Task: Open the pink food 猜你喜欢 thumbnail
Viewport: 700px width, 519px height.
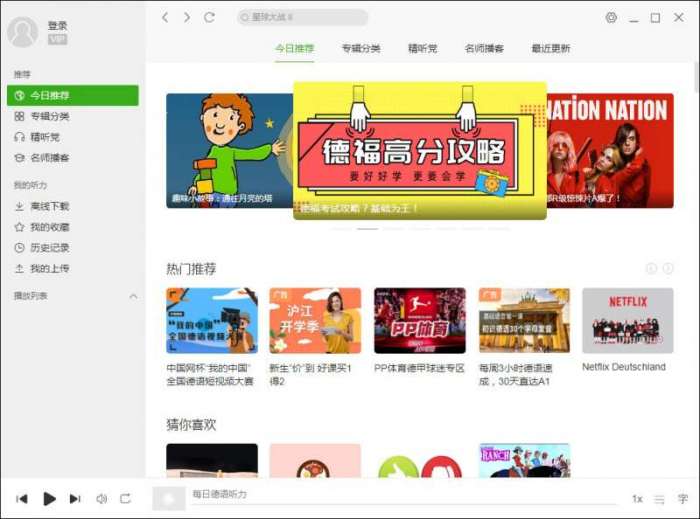Action: (315, 461)
